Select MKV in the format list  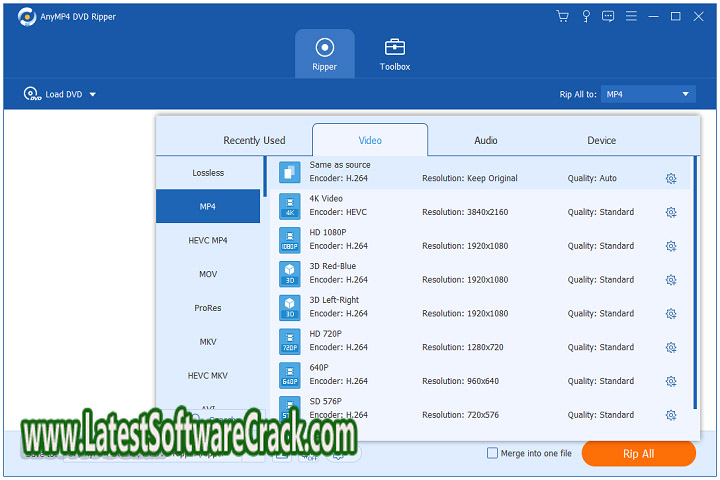coord(208,342)
